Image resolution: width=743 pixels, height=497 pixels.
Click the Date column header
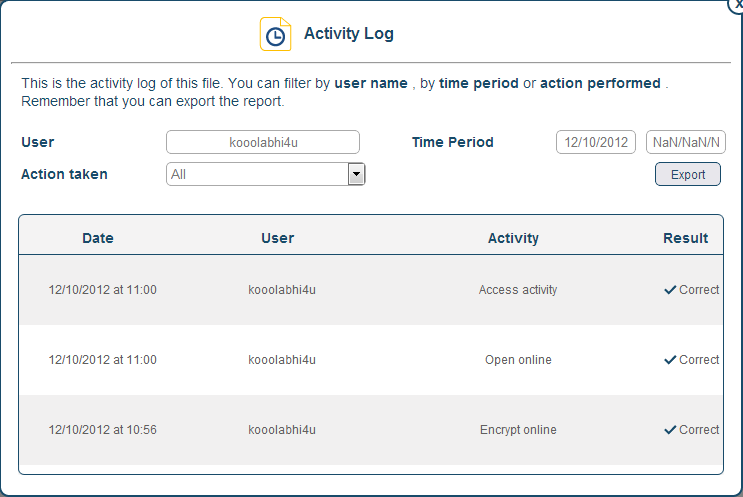point(98,238)
